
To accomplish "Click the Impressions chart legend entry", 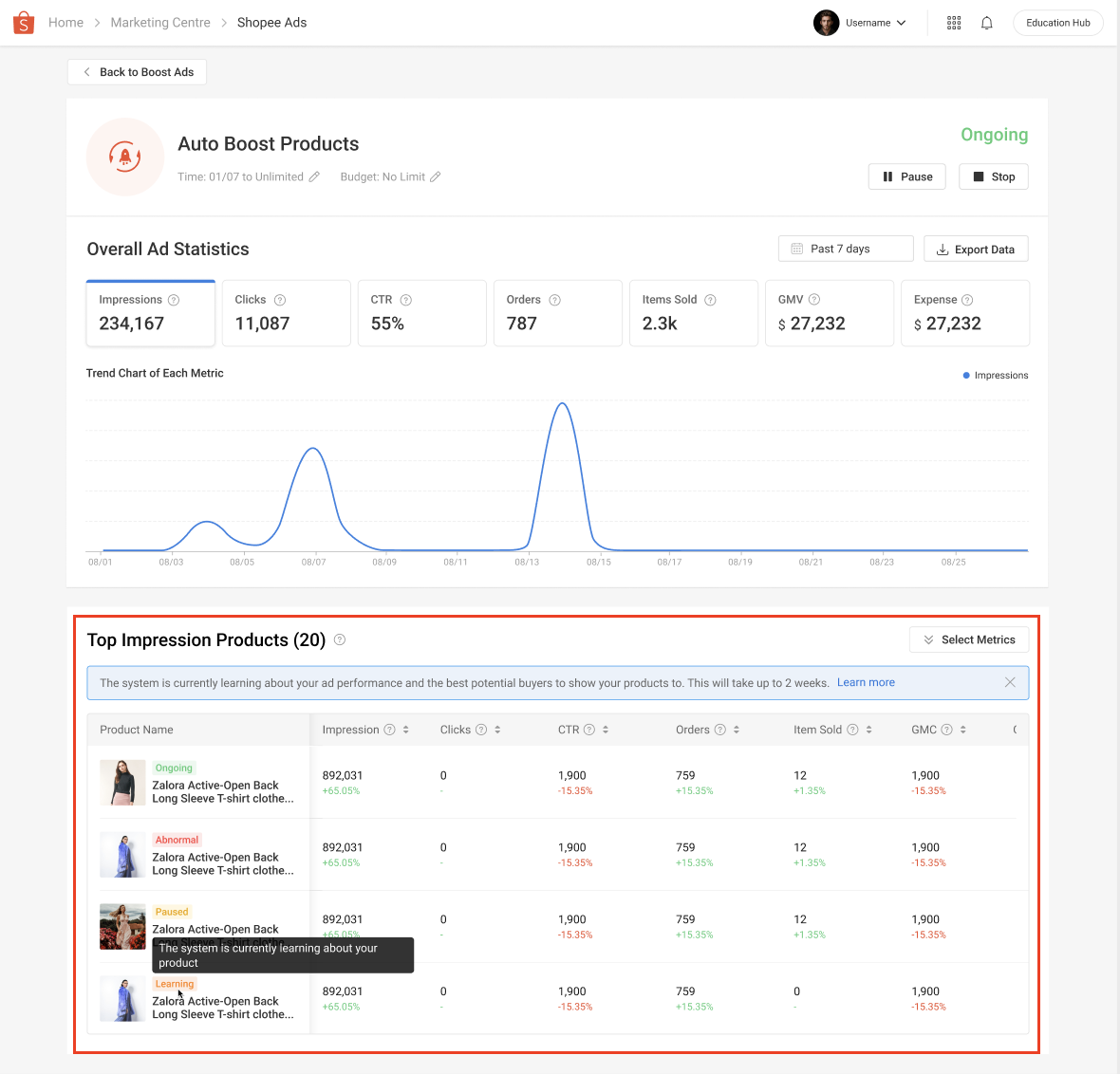I will click(x=996, y=375).
